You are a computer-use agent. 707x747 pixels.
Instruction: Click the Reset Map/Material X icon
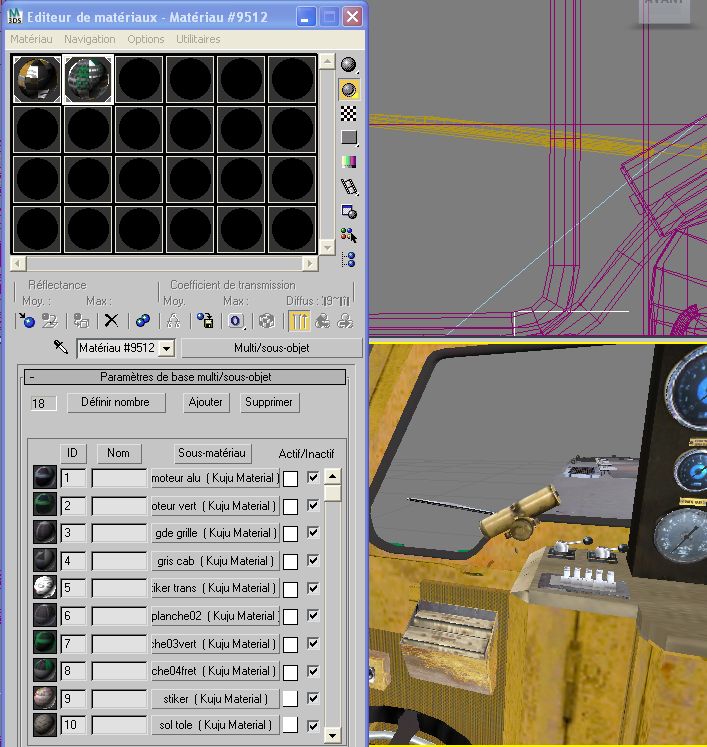coord(111,321)
